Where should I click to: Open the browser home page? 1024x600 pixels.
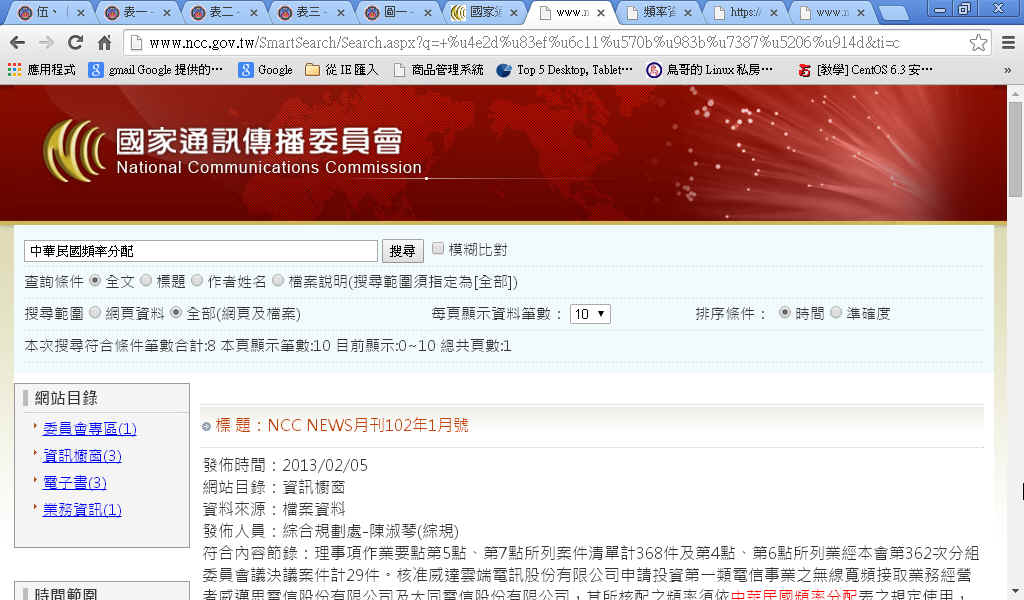(x=104, y=43)
